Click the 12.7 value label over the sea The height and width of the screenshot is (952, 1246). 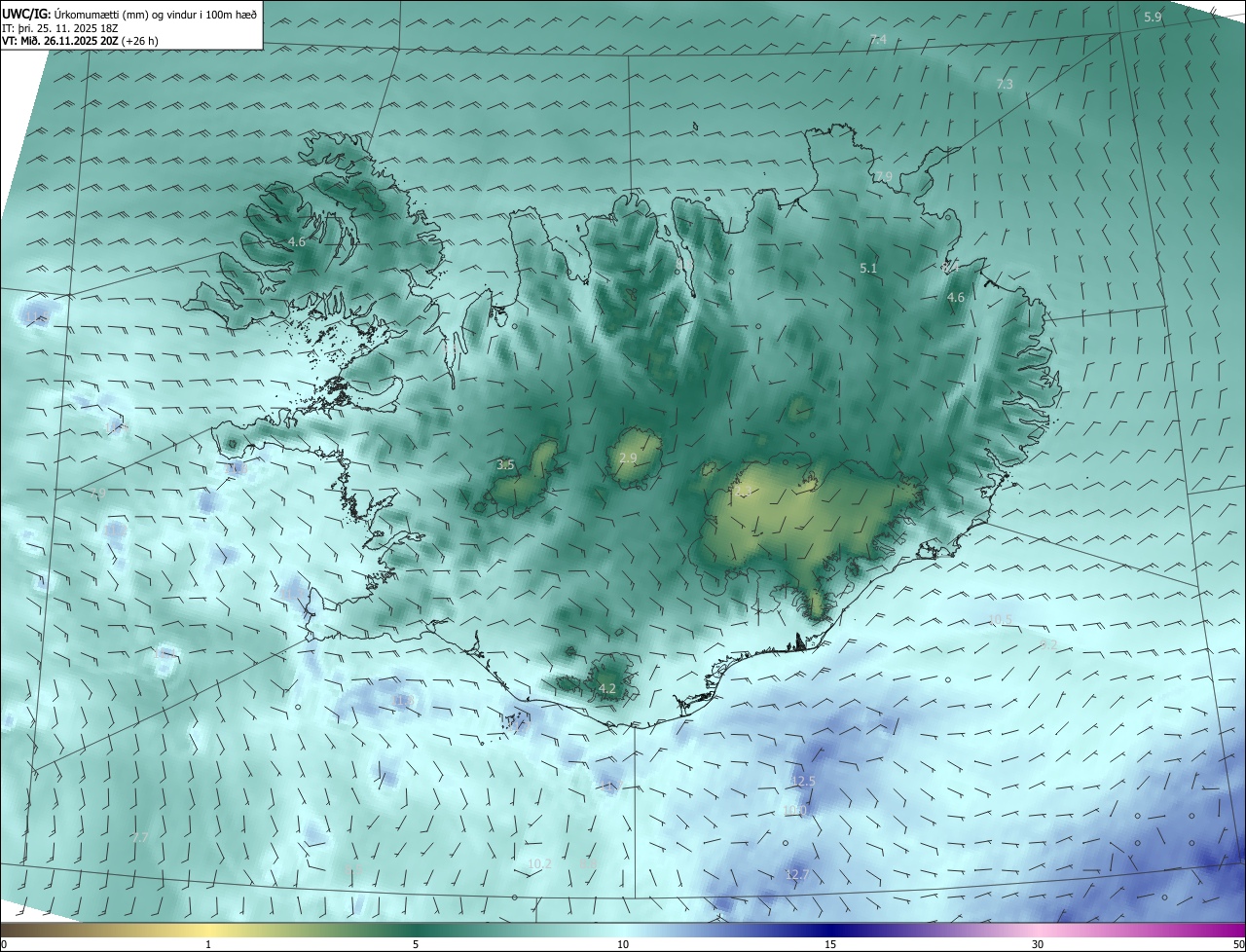[797, 875]
